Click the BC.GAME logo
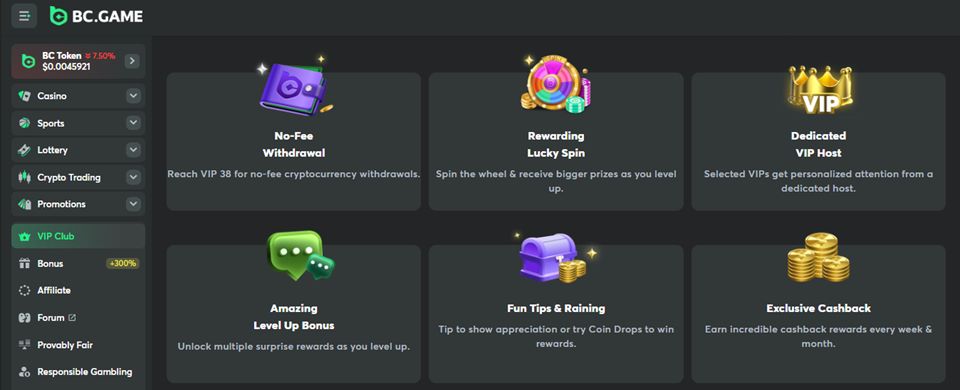 [96, 16]
